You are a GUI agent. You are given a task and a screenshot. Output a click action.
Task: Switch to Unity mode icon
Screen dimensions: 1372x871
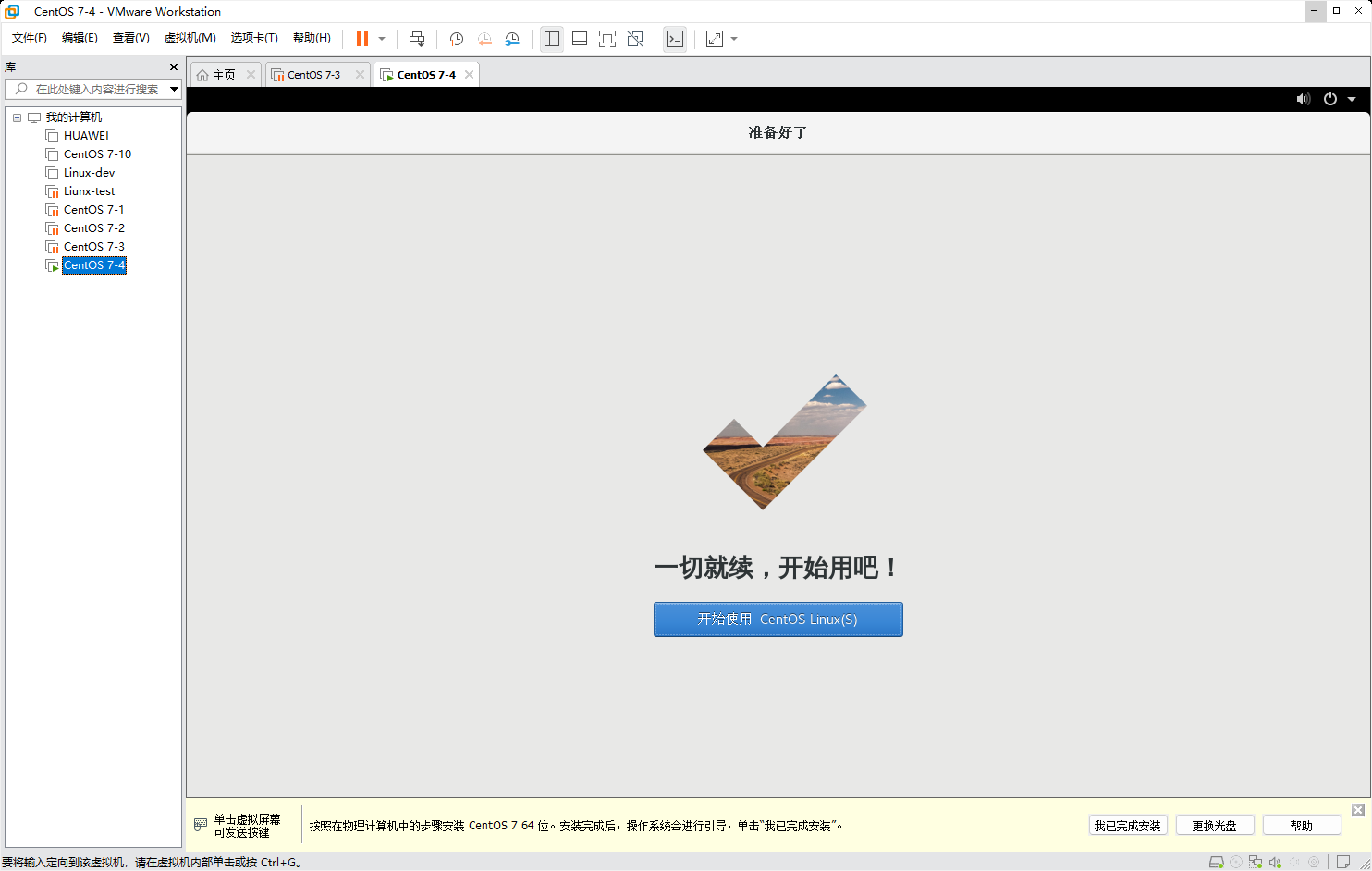click(x=635, y=39)
